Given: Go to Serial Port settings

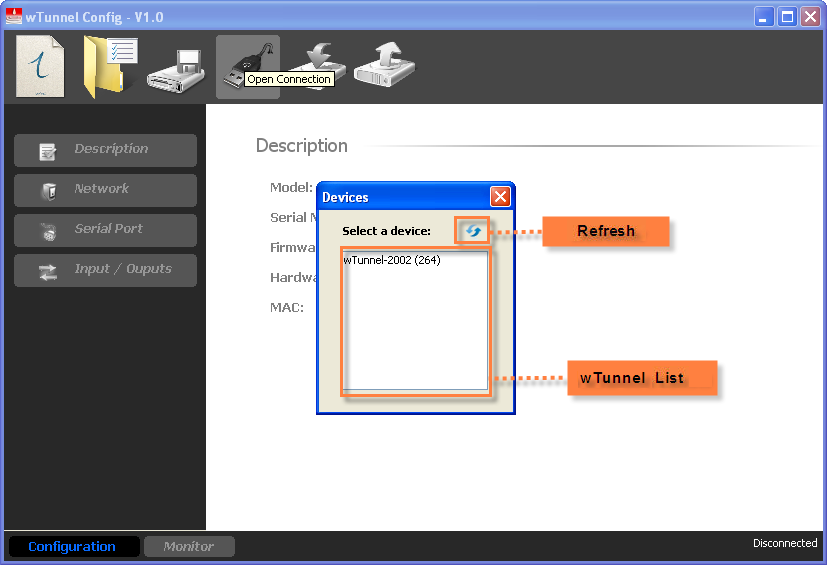Looking at the screenshot, I should [105, 230].
